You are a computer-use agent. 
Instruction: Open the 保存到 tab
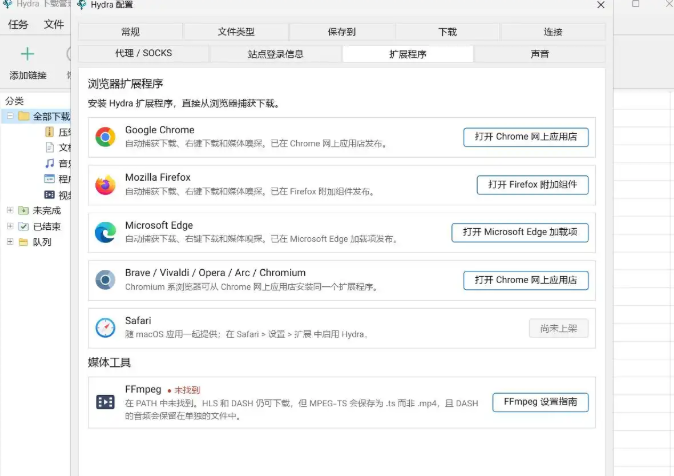[x=342, y=32]
